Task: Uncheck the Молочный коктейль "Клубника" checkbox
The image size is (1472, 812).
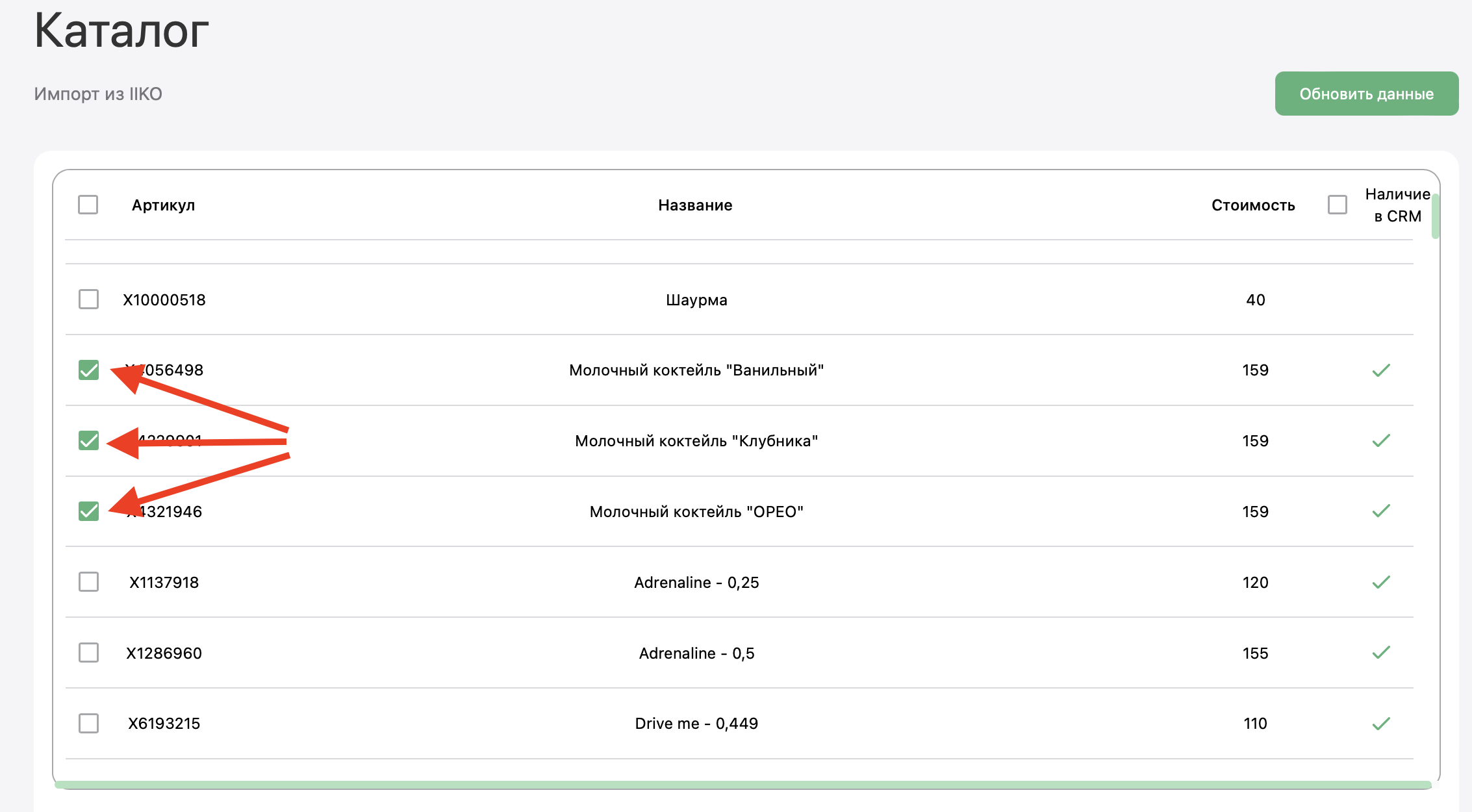Action: pyautogui.click(x=88, y=440)
